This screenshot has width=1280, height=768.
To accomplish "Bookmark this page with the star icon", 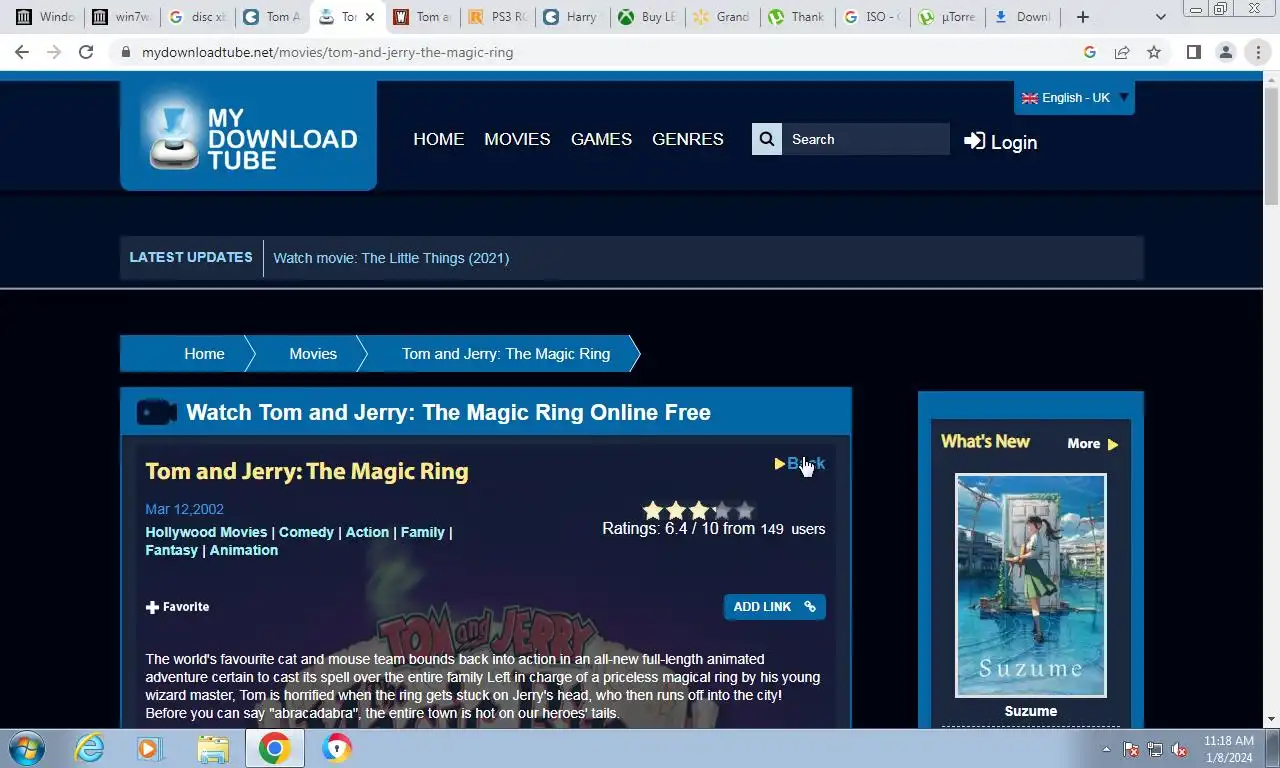I will tap(1154, 52).
